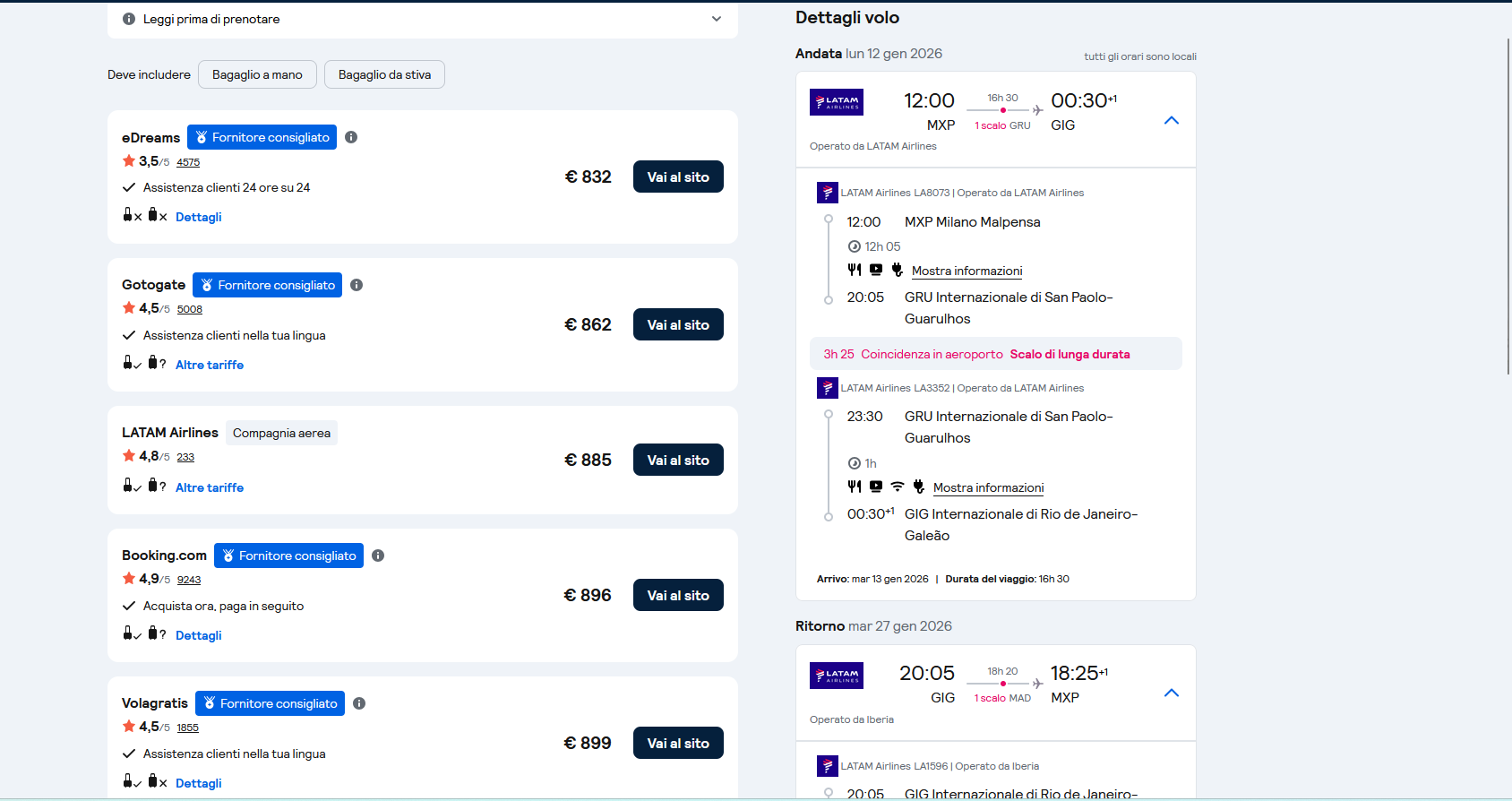Viewport: 1512px width, 801px height.
Task: Open the 9243 reviews count for Booking.com
Action: pos(189,580)
